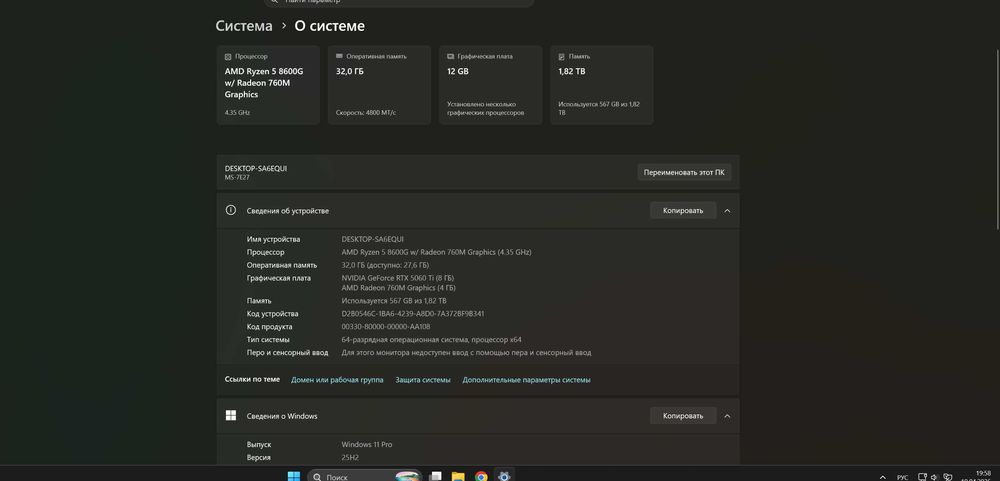Viewport: 1000px width, 481px height.
Task: Open the Защита системы link
Action: 423,380
